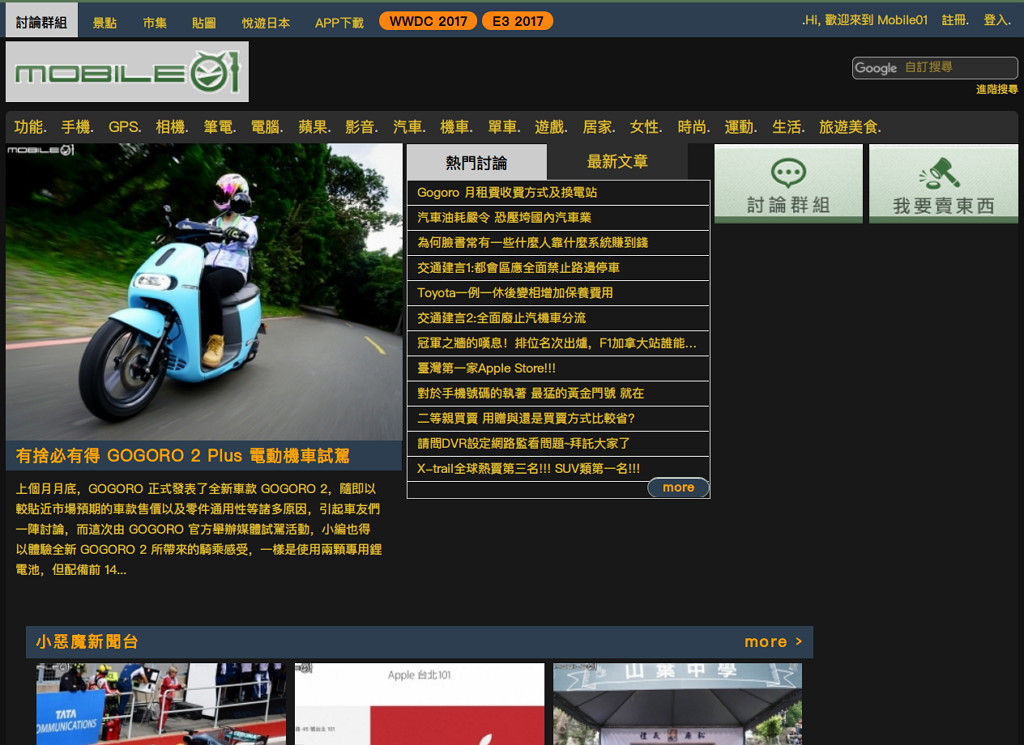Viewport: 1024px width, 745px height.
Task: Open the 我要賣東西 gavel tile
Action: (943, 184)
